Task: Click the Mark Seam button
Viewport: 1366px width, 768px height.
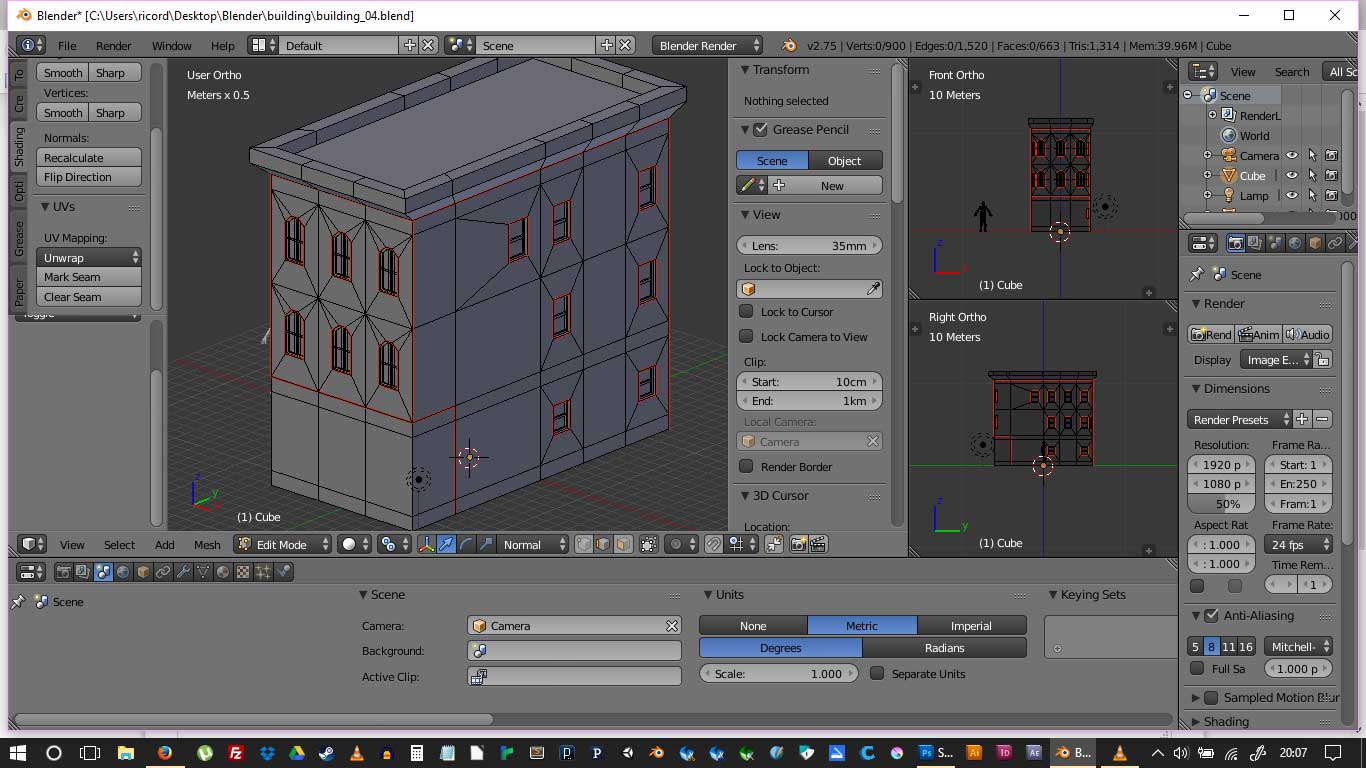Action: 89,277
